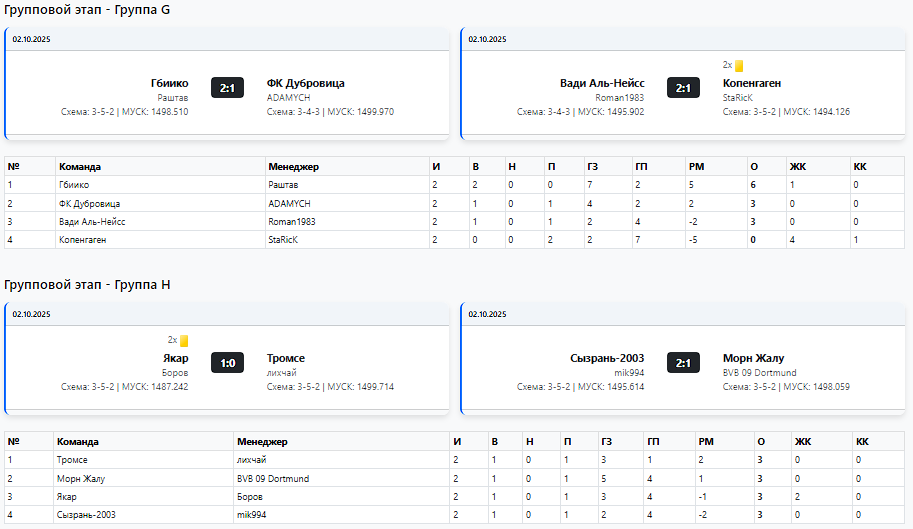Click the Команда column header in Group G table
The width and height of the screenshot is (913, 529).
pos(80,166)
